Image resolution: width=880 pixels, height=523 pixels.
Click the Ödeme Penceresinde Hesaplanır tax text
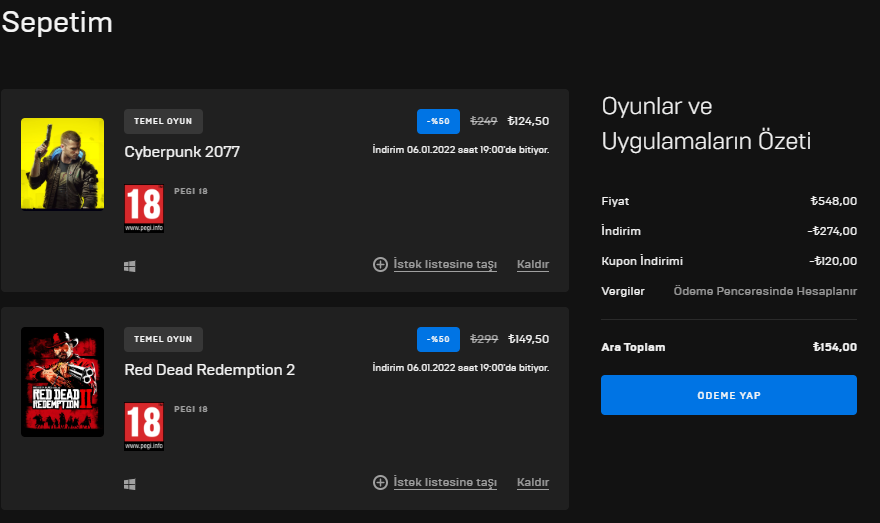[x=765, y=291]
